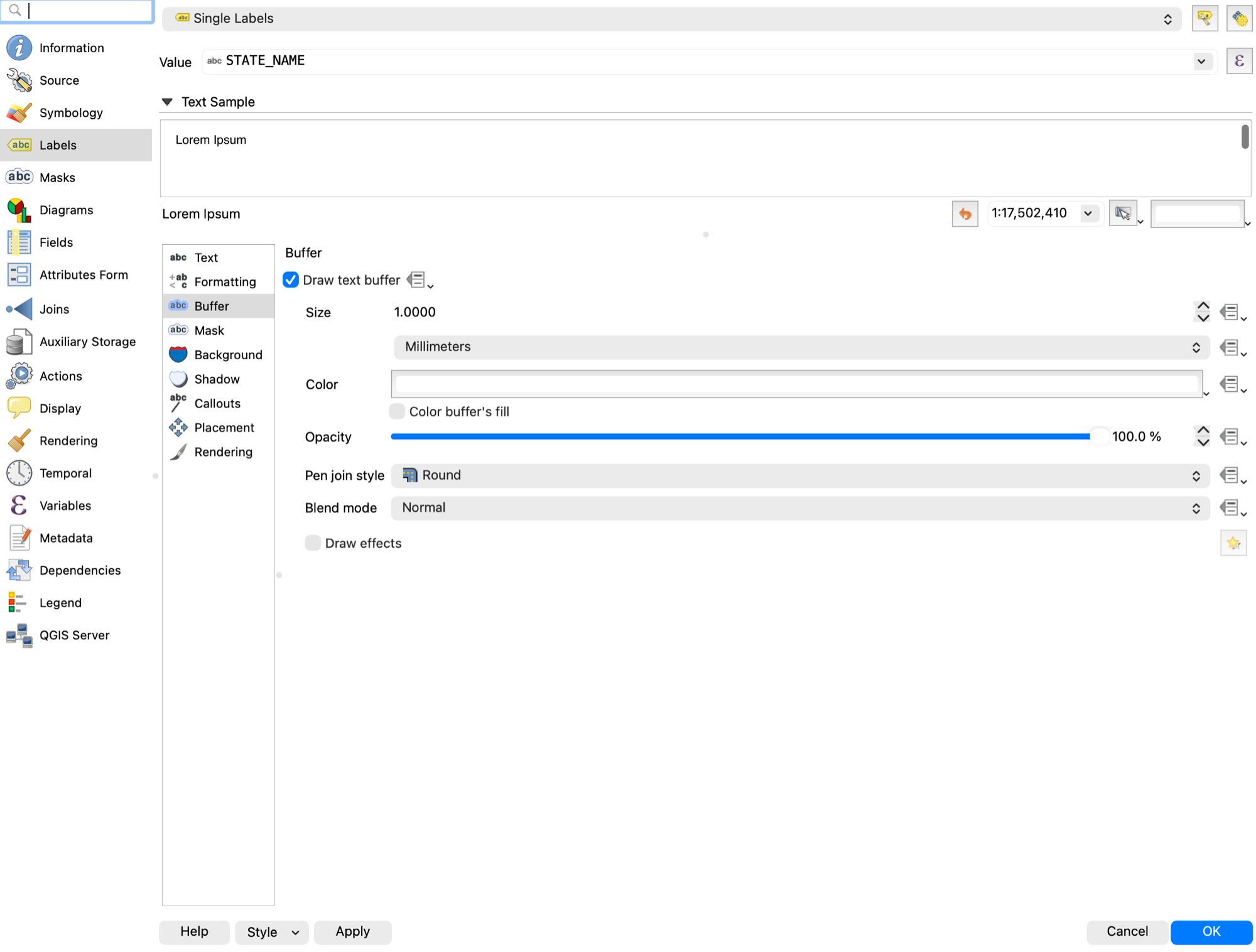1256x952 pixels.
Task: Switch to the Callouts tab
Action: click(219, 403)
